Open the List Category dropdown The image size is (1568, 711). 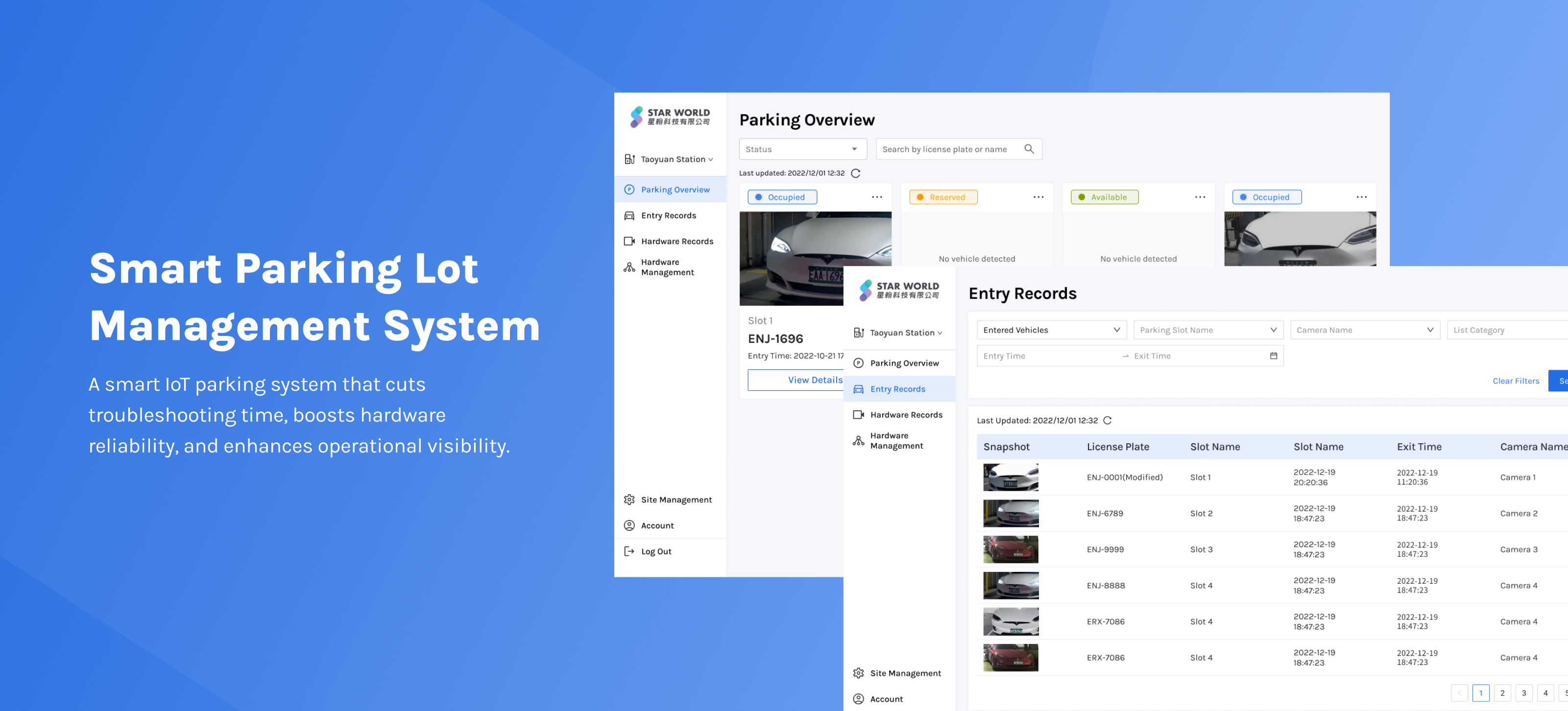coord(1507,330)
